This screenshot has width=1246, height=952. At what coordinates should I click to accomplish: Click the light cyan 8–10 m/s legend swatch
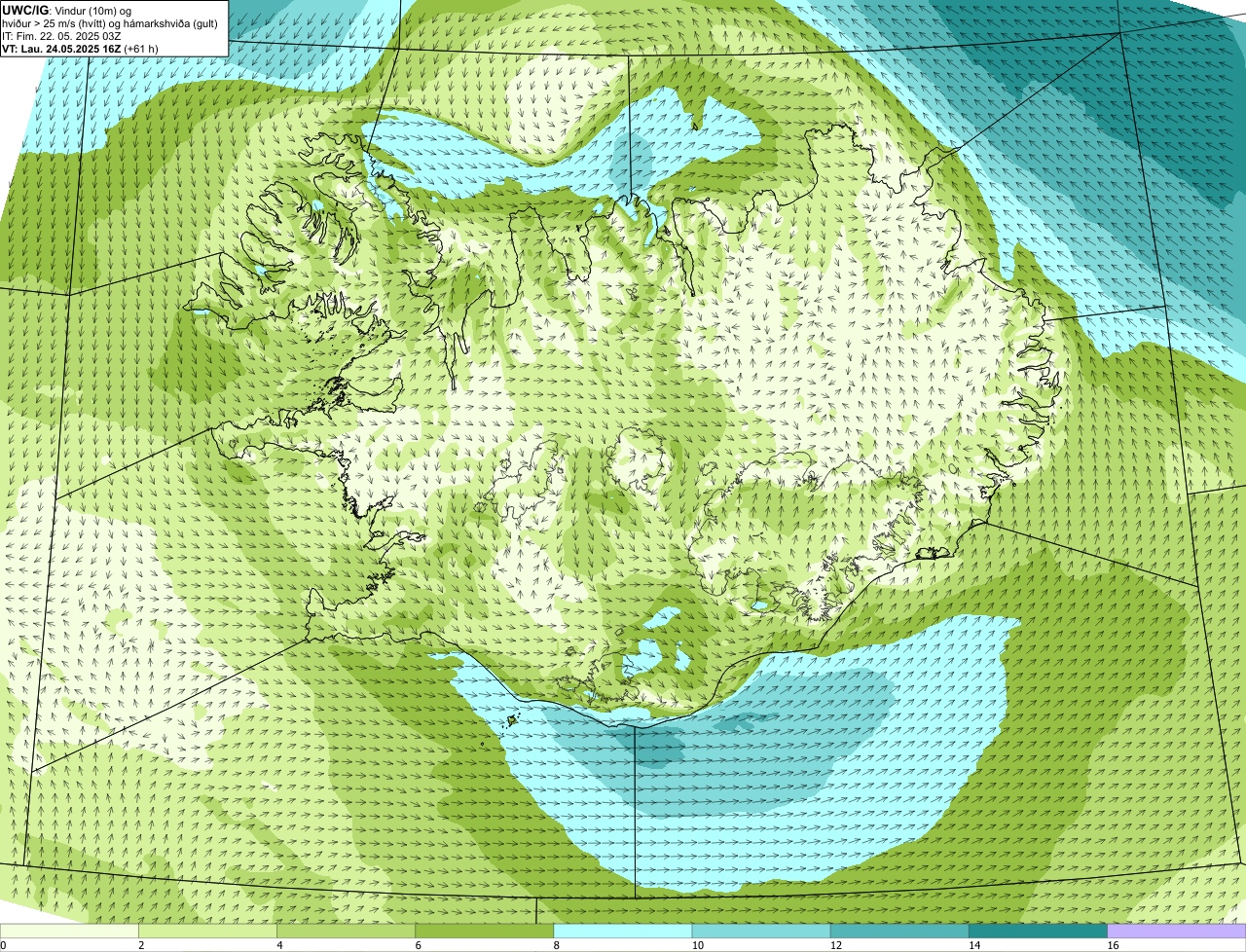[623, 932]
